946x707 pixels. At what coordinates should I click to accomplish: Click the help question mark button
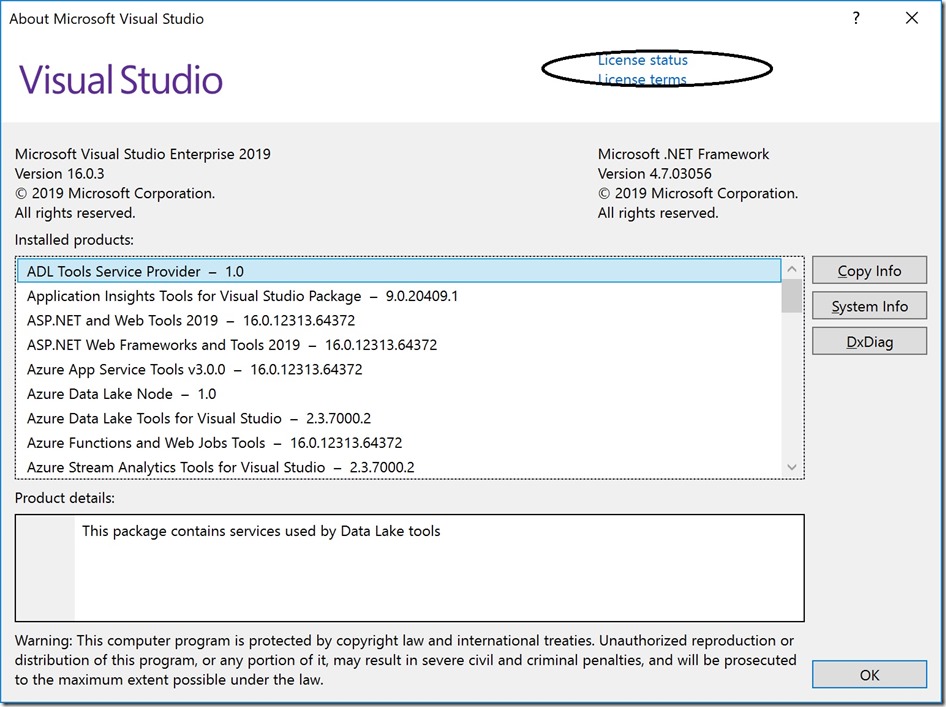[856, 18]
